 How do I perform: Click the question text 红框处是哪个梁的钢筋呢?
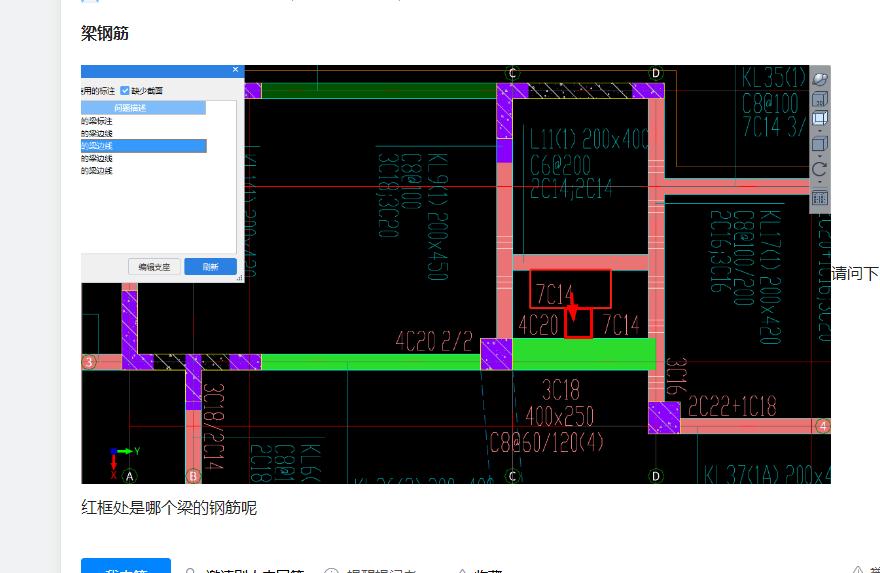point(169,508)
